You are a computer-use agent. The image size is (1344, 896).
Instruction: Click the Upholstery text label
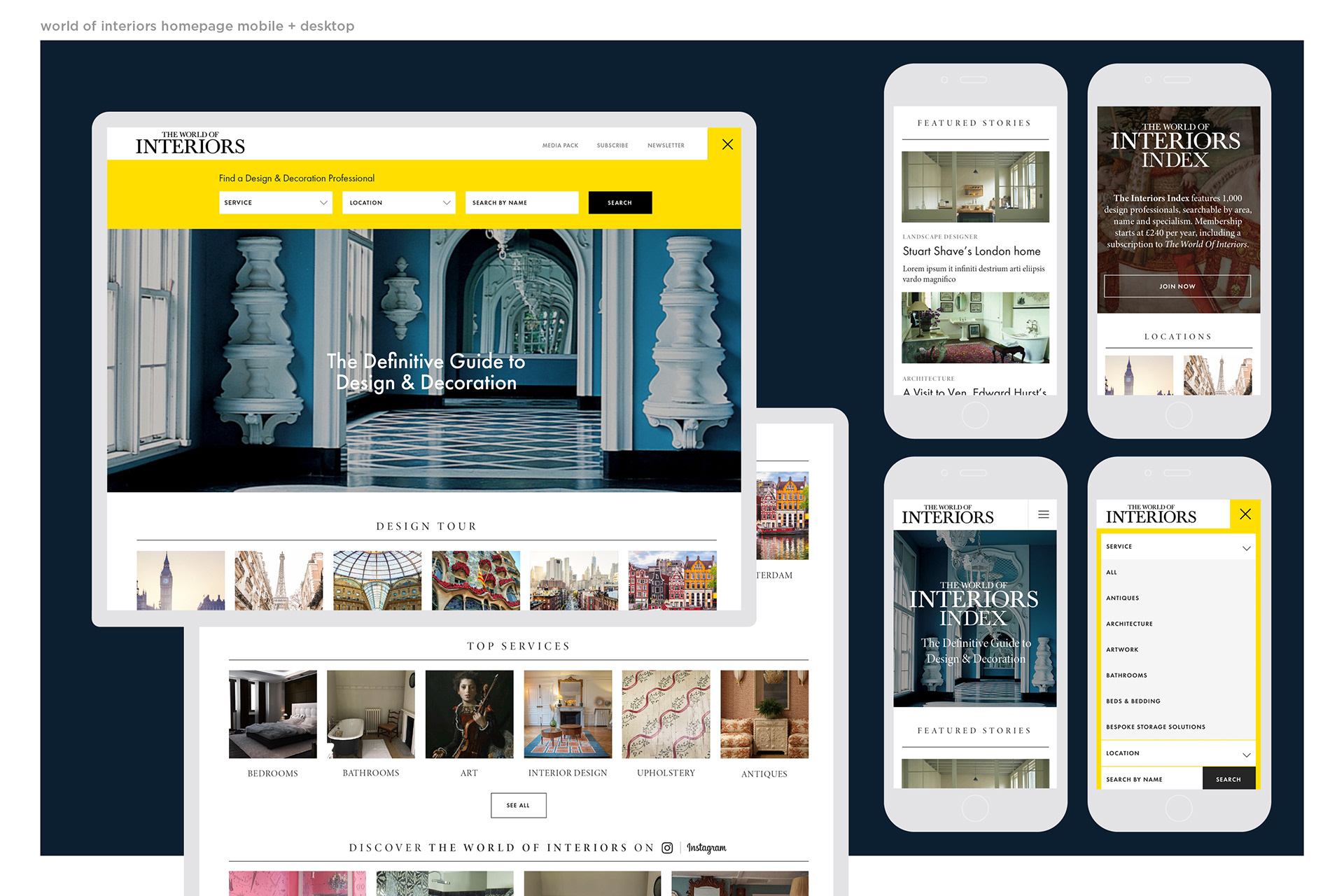pos(666,773)
